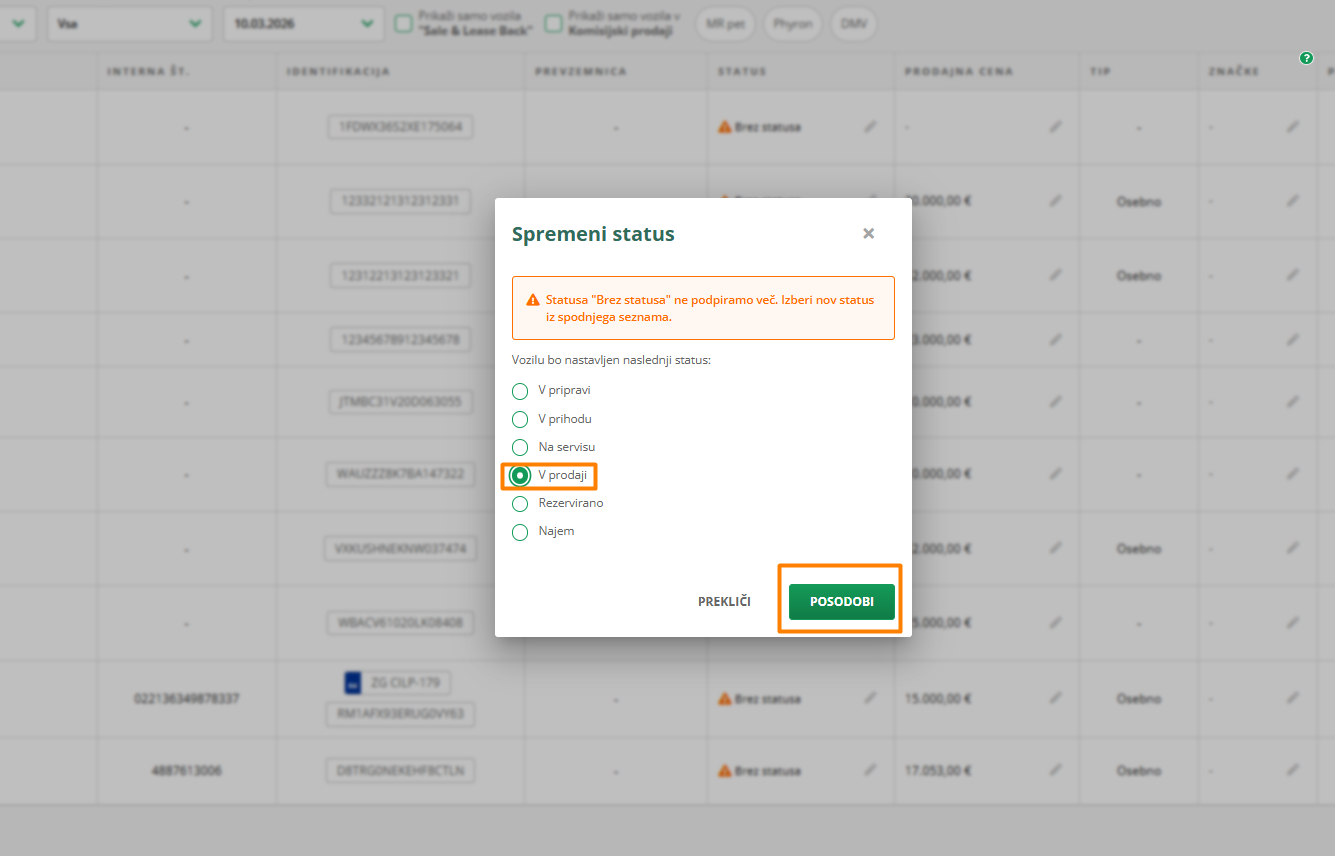Edit price pencil in the 12332121312312331 row

click(1056, 201)
